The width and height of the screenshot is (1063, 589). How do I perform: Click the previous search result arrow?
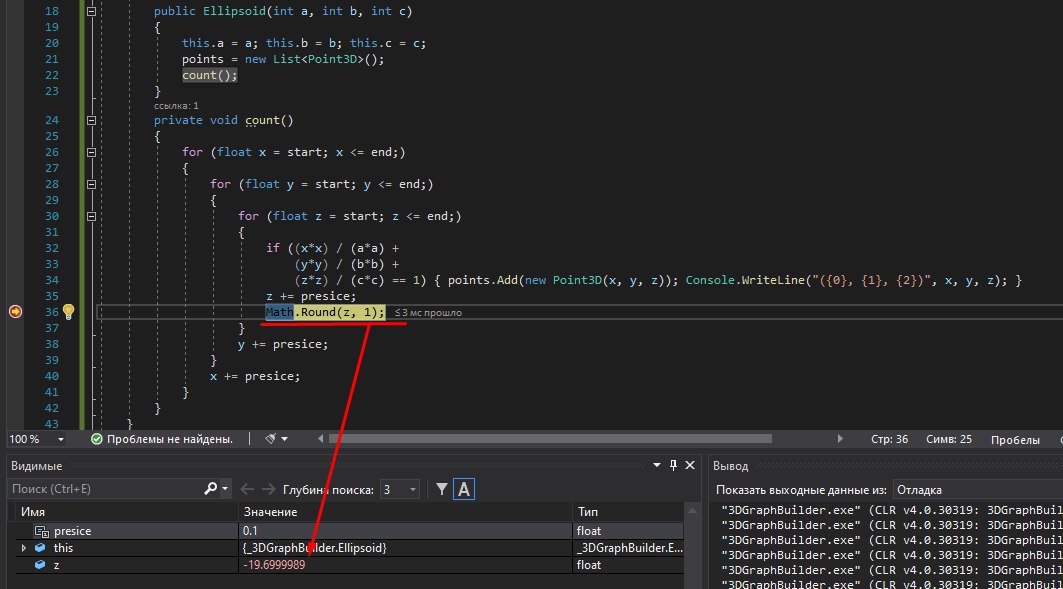tap(247, 489)
